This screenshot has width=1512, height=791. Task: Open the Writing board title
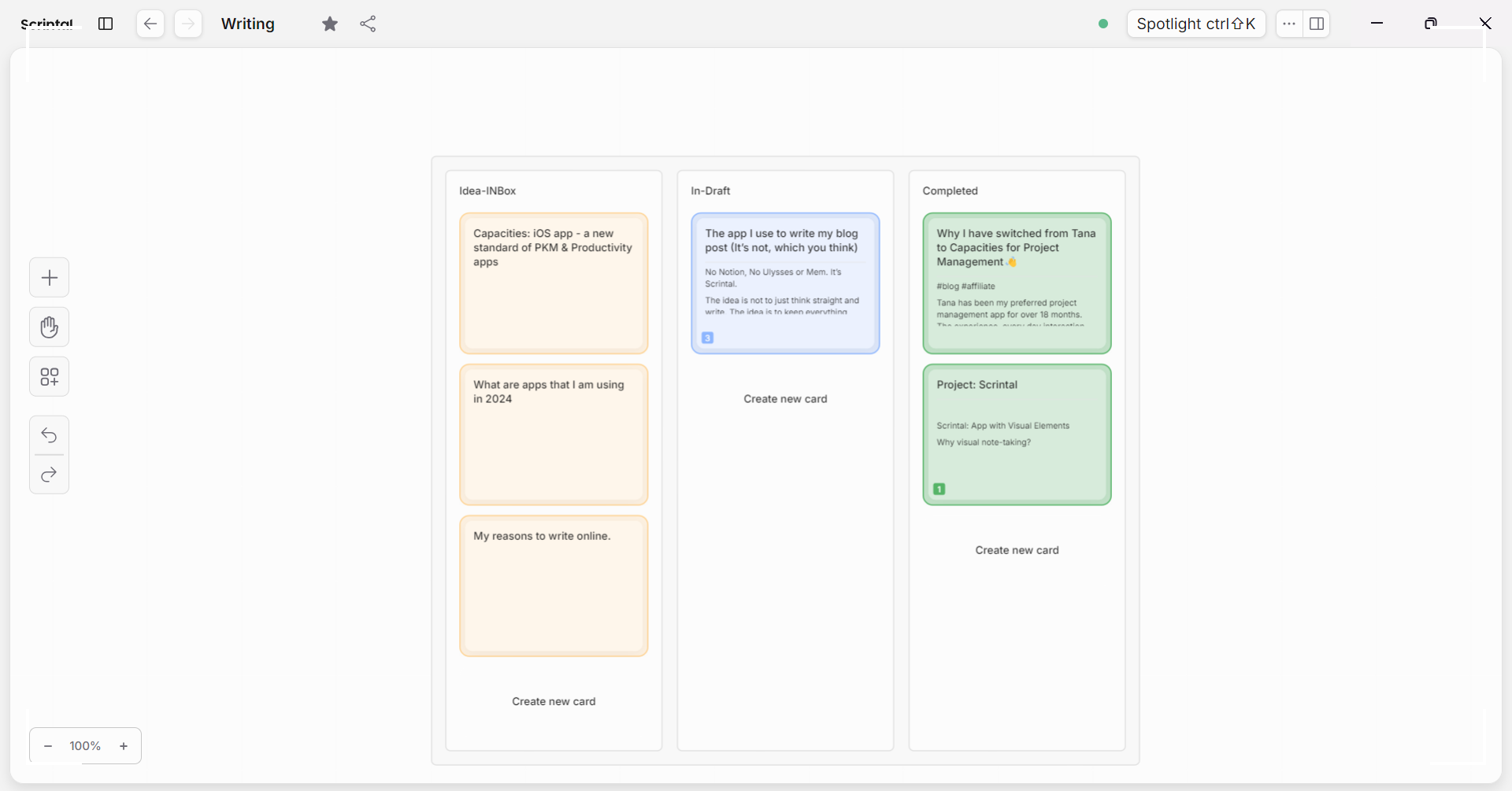pyautogui.click(x=248, y=24)
